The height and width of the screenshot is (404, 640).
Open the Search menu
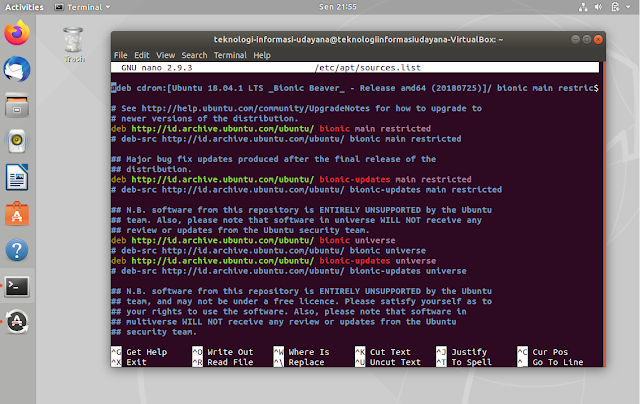click(x=194, y=55)
